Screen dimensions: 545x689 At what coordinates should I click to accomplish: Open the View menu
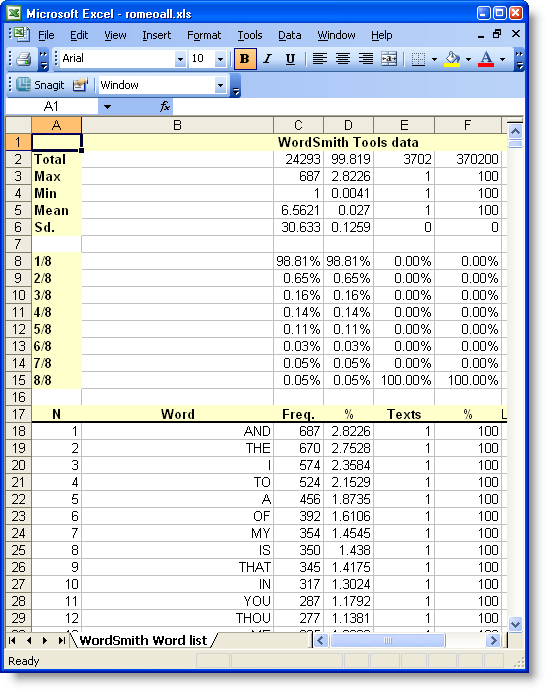coord(115,35)
